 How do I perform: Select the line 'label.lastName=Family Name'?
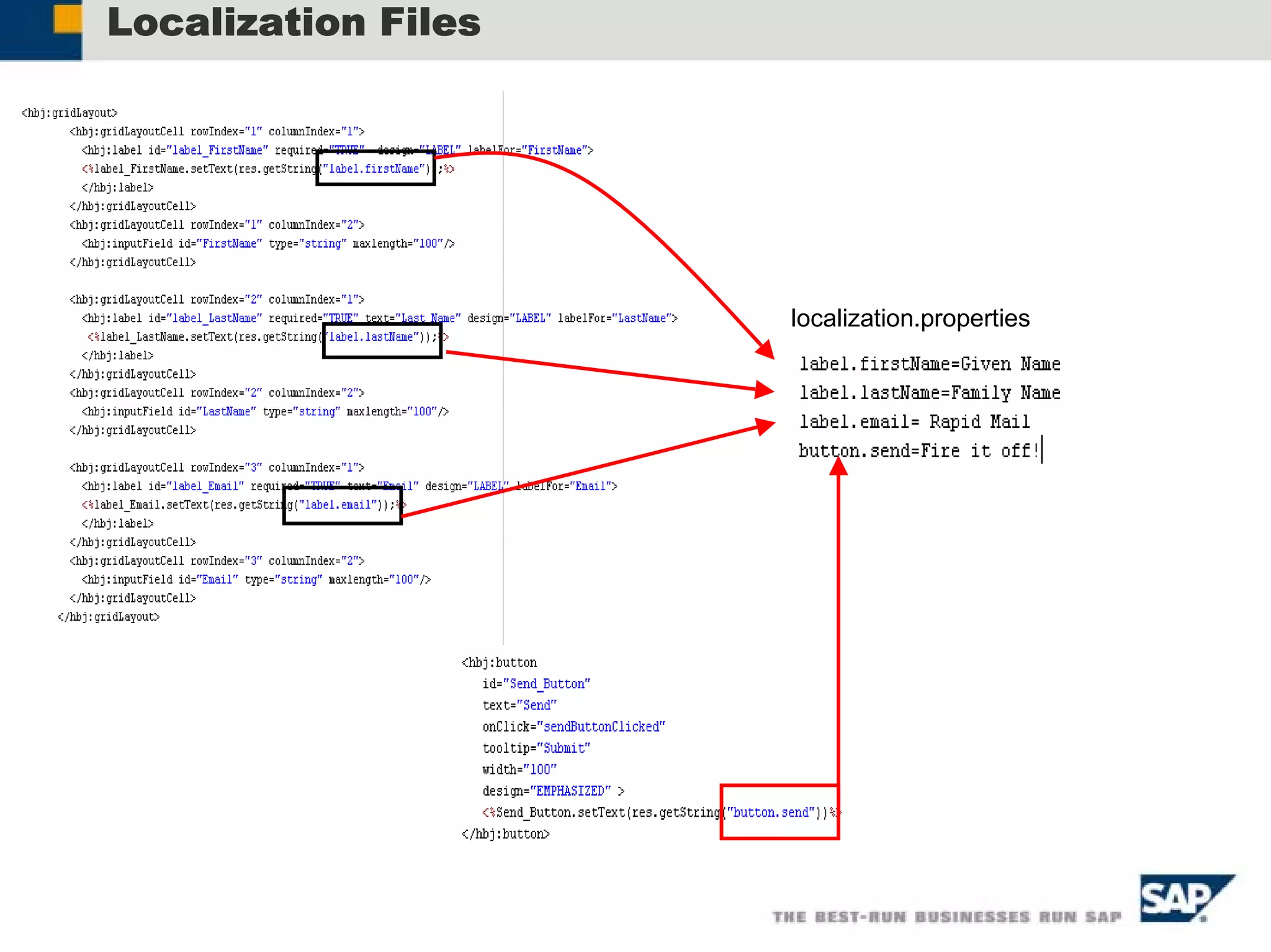930,393
